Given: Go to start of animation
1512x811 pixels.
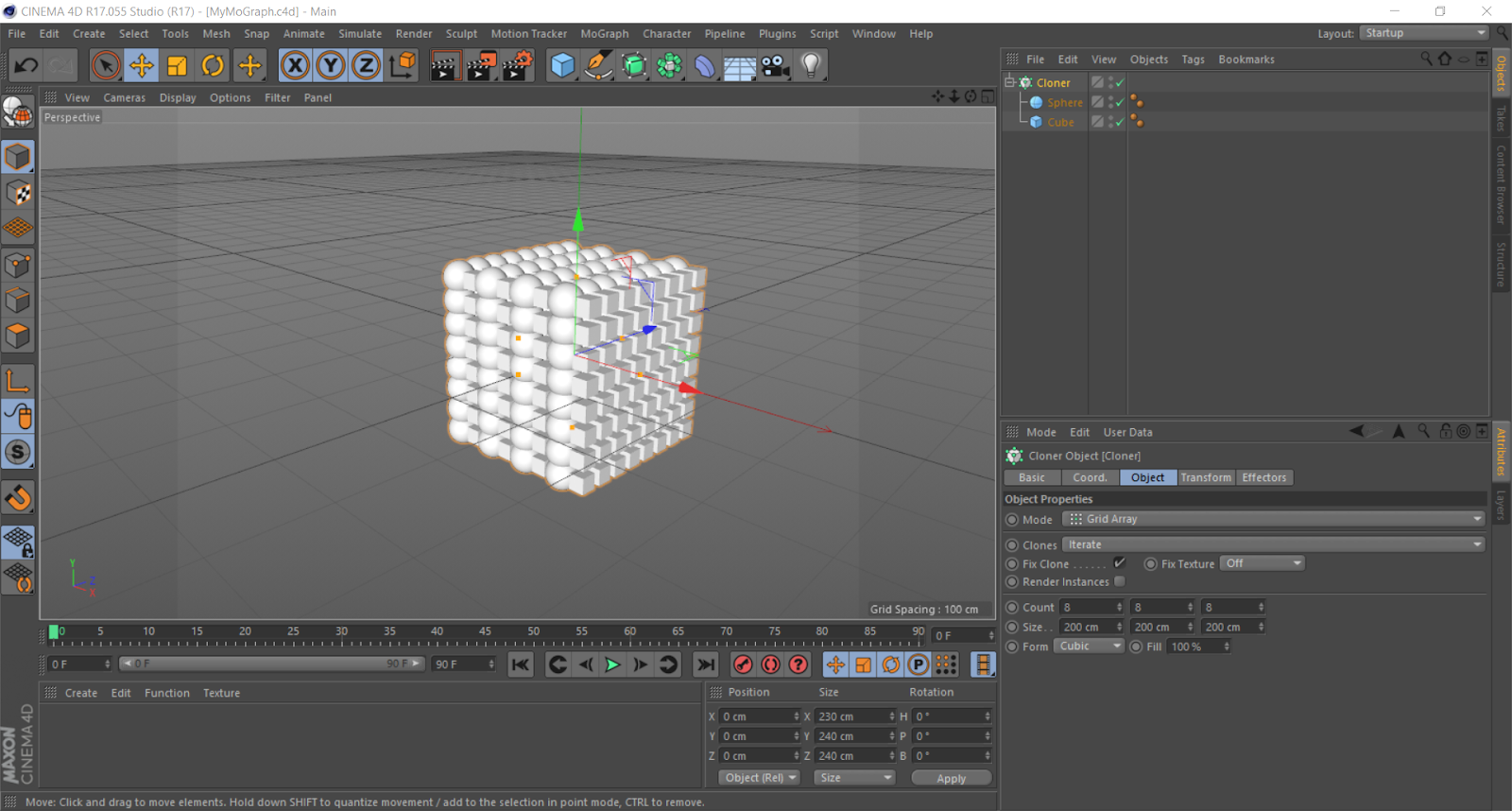Looking at the screenshot, I should (521, 664).
